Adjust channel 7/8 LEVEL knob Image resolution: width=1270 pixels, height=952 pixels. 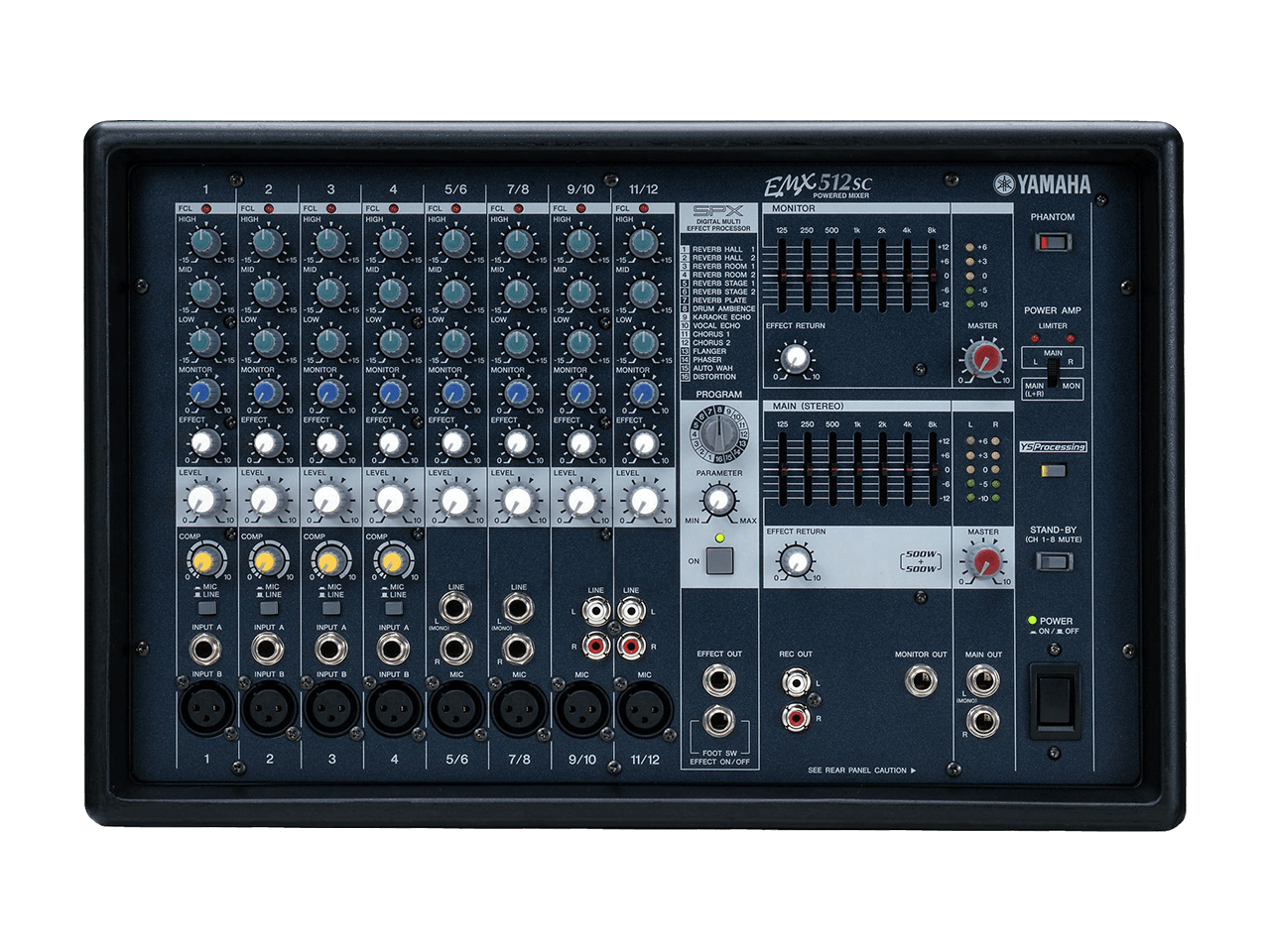tap(518, 501)
